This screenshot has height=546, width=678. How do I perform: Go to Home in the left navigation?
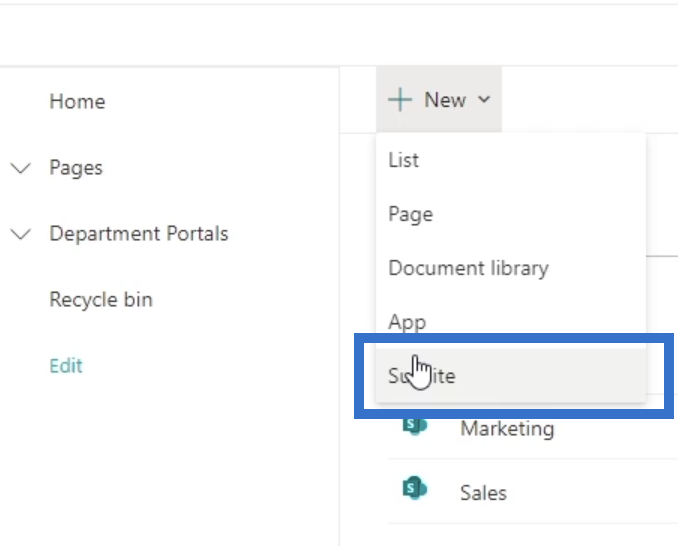[77, 102]
